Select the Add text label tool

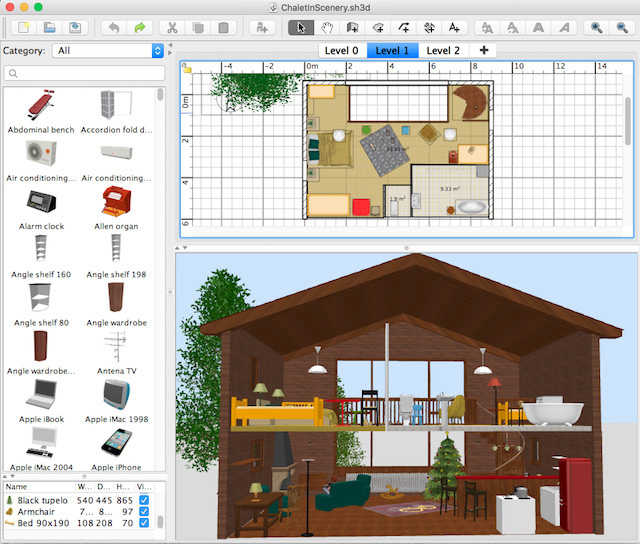point(455,27)
